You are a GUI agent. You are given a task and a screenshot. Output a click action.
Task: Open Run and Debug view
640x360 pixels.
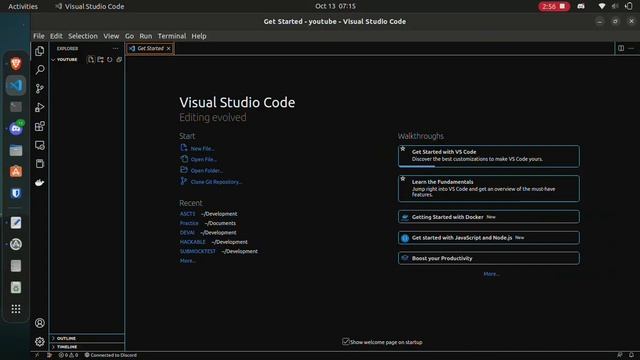[x=40, y=107]
